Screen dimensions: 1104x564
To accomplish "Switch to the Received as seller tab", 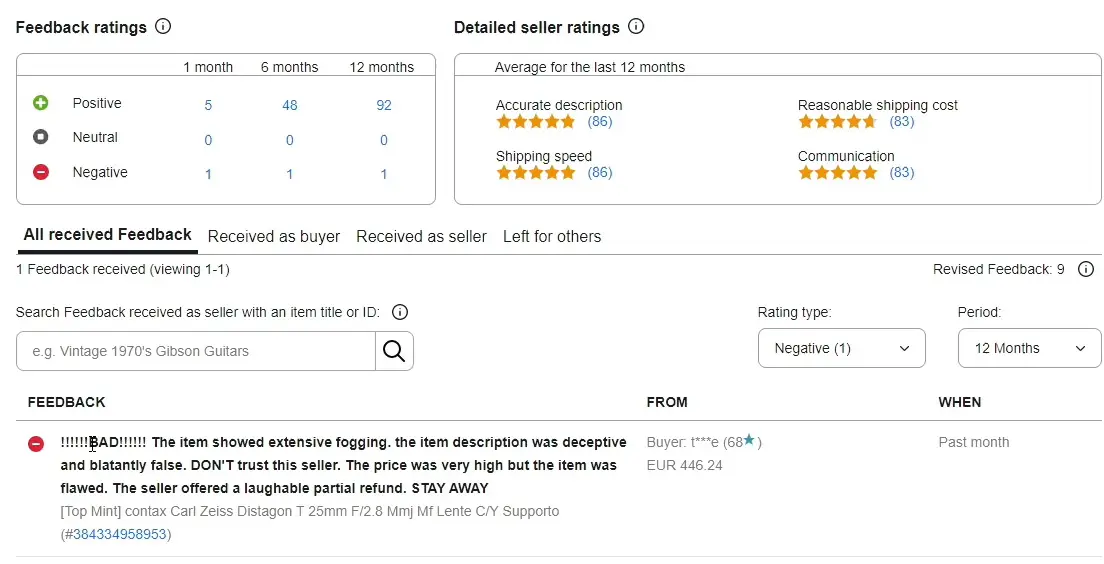I will click(421, 237).
